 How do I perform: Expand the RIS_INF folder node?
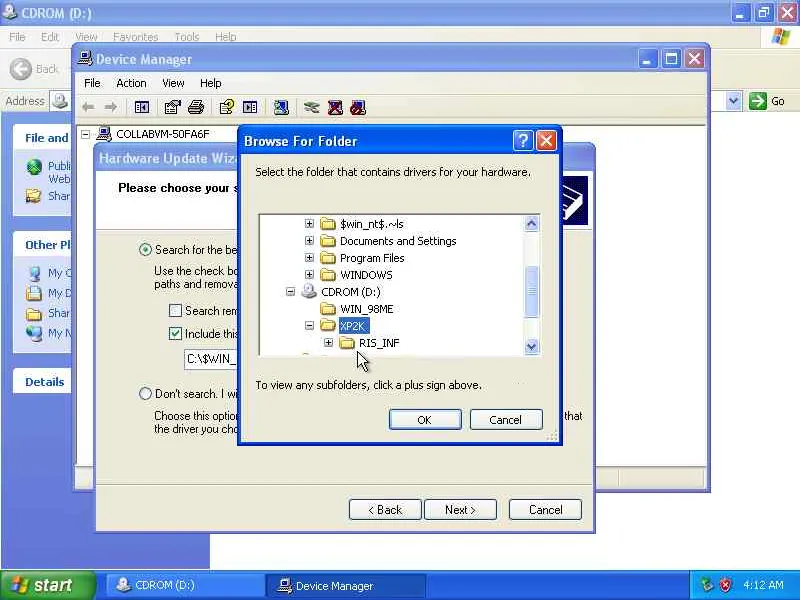328,342
